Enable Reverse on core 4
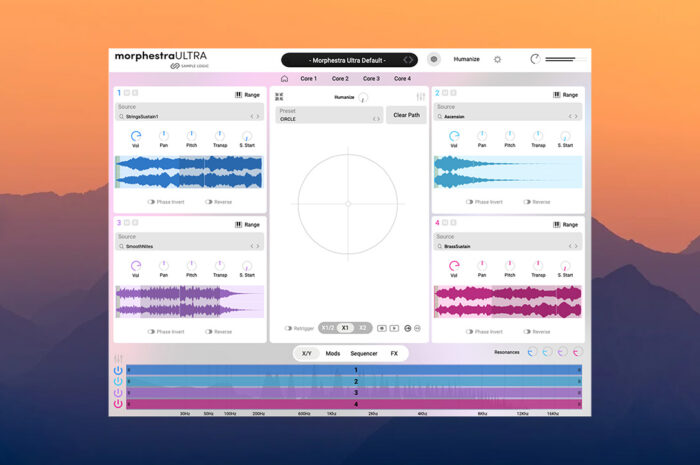 [x=527, y=332]
